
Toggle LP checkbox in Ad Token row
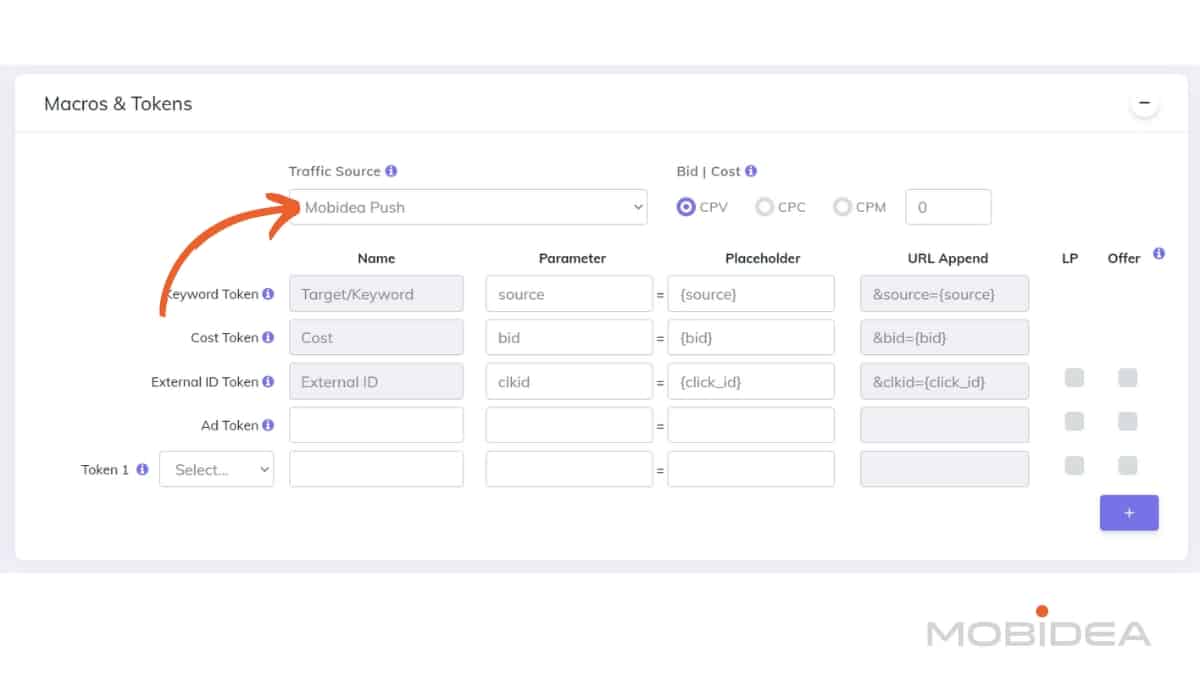(1074, 422)
